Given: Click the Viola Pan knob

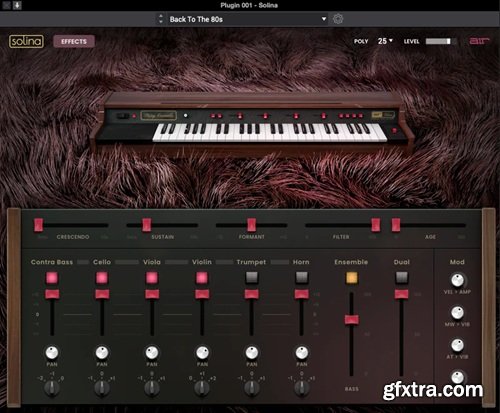Looking at the screenshot, I should tap(152, 352).
